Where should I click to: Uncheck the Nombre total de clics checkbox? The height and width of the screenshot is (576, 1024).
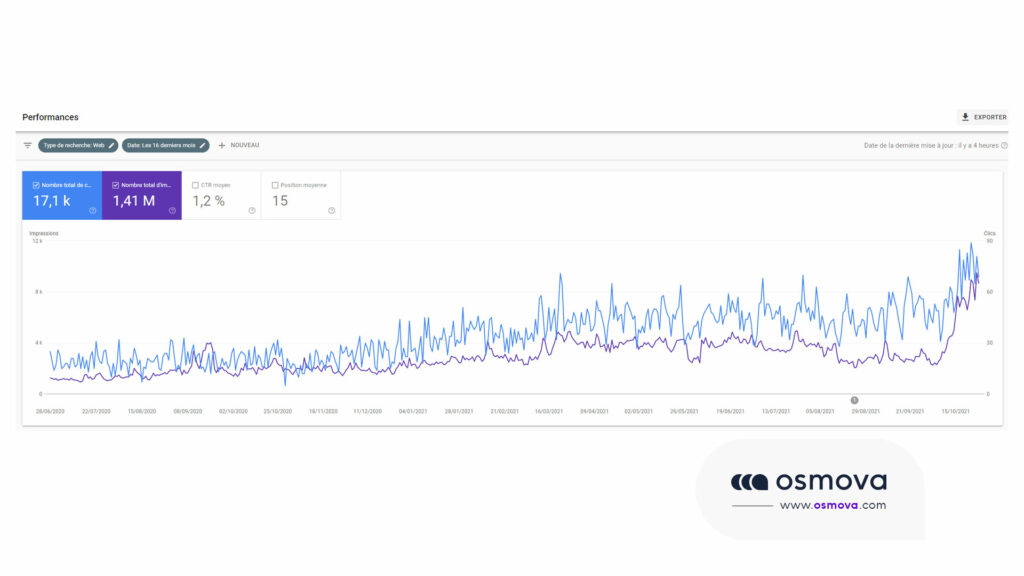point(35,184)
